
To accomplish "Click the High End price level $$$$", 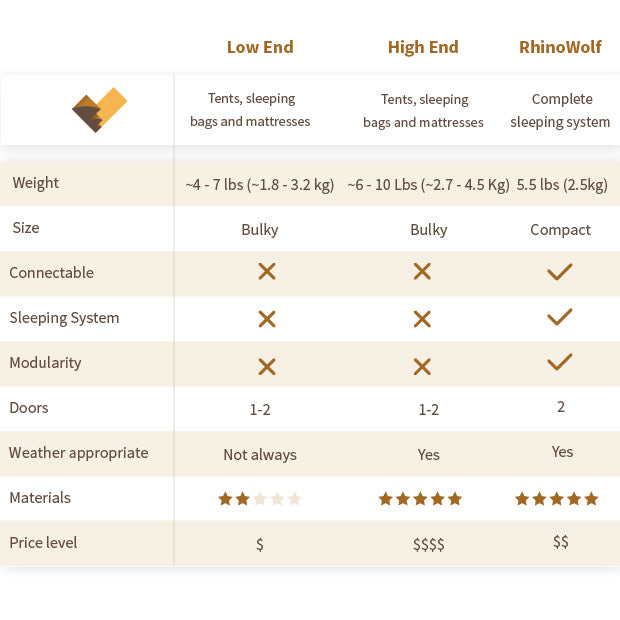I will tap(429, 545).
